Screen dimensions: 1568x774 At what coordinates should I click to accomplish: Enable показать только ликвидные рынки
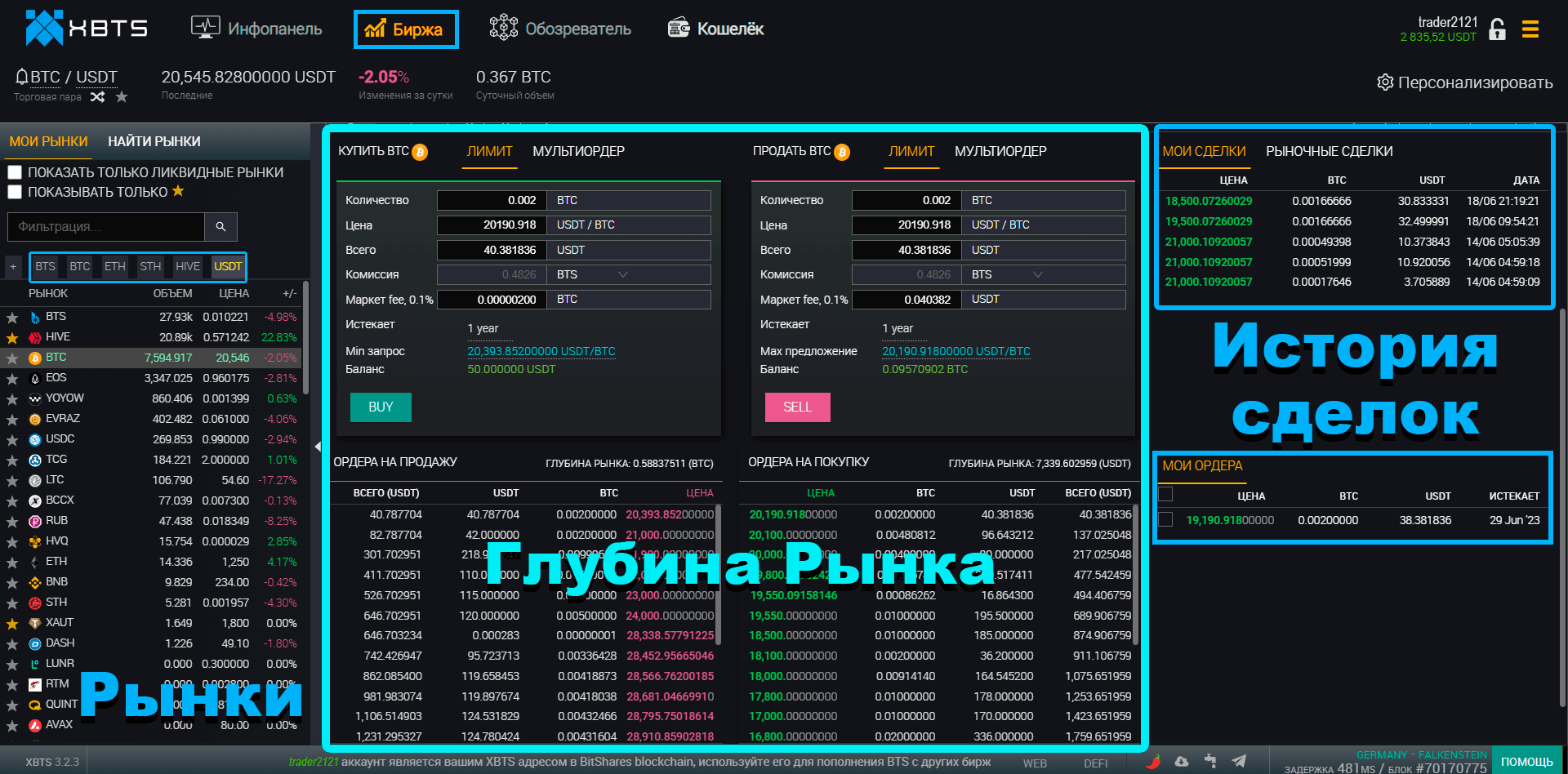tap(14, 171)
